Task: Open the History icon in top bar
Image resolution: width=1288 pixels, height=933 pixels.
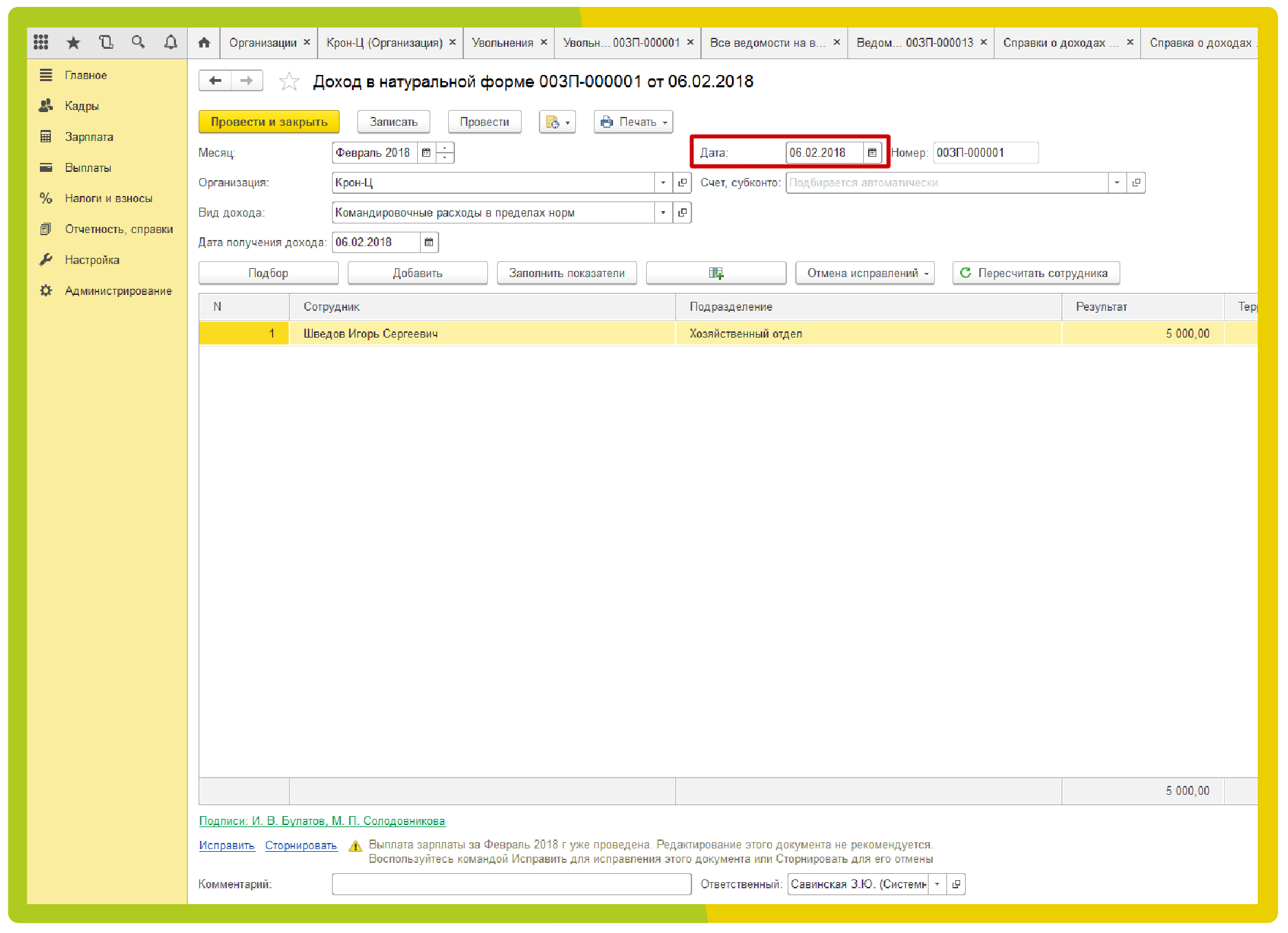Action: tap(106, 43)
